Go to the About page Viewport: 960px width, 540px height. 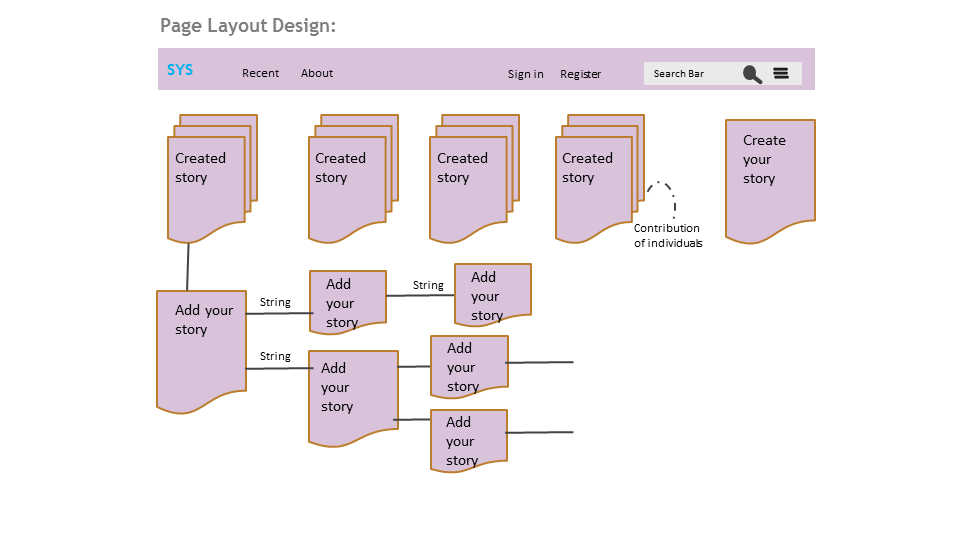[x=317, y=73]
